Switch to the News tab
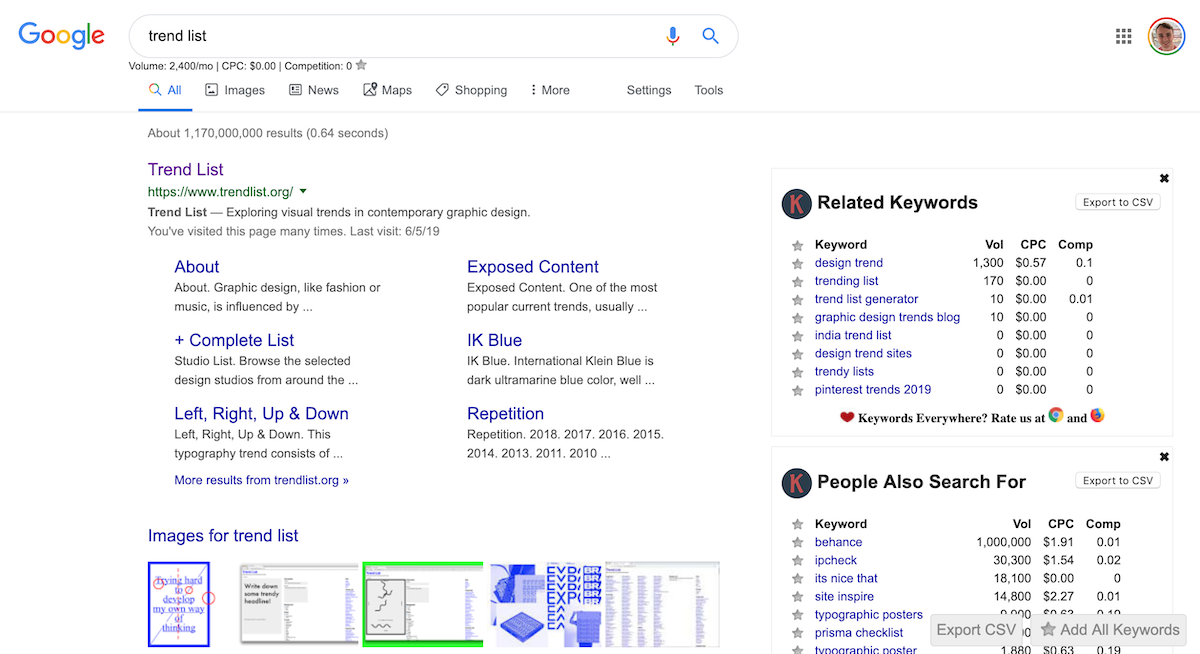1200x654 pixels. pos(314,90)
